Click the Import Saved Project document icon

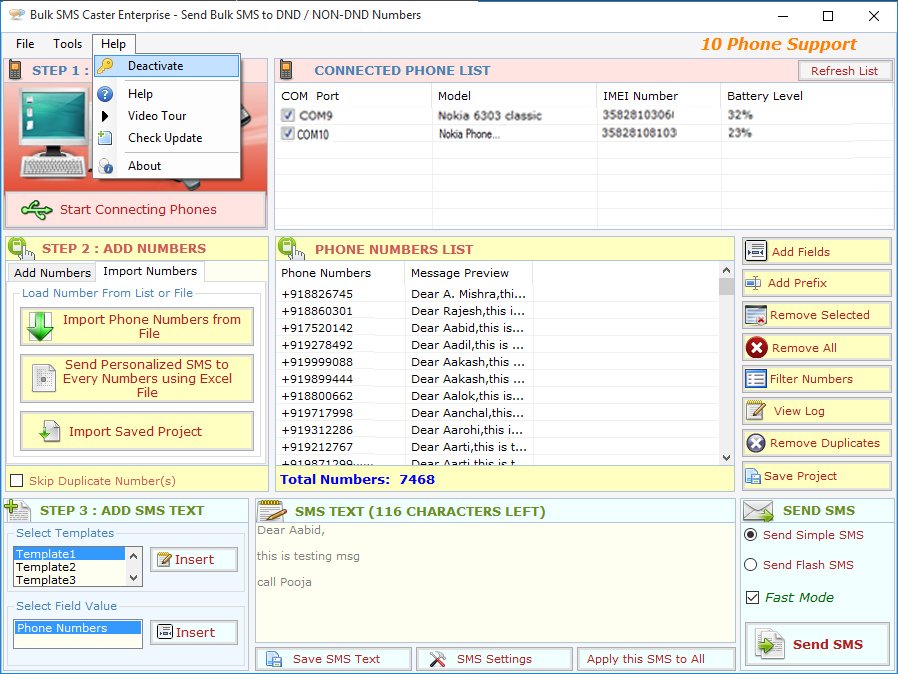pyautogui.click(x=50, y=431)
